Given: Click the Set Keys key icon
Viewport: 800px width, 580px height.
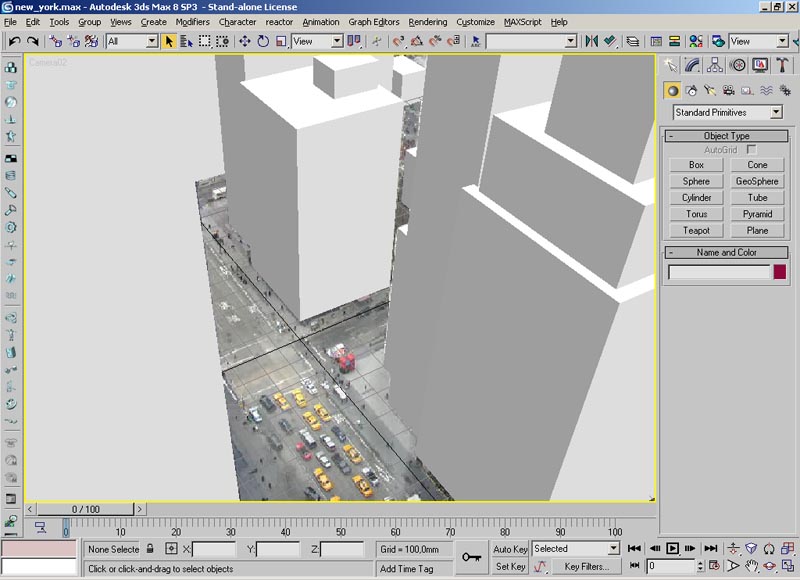Looking at the screenshot, I should 472,557.
